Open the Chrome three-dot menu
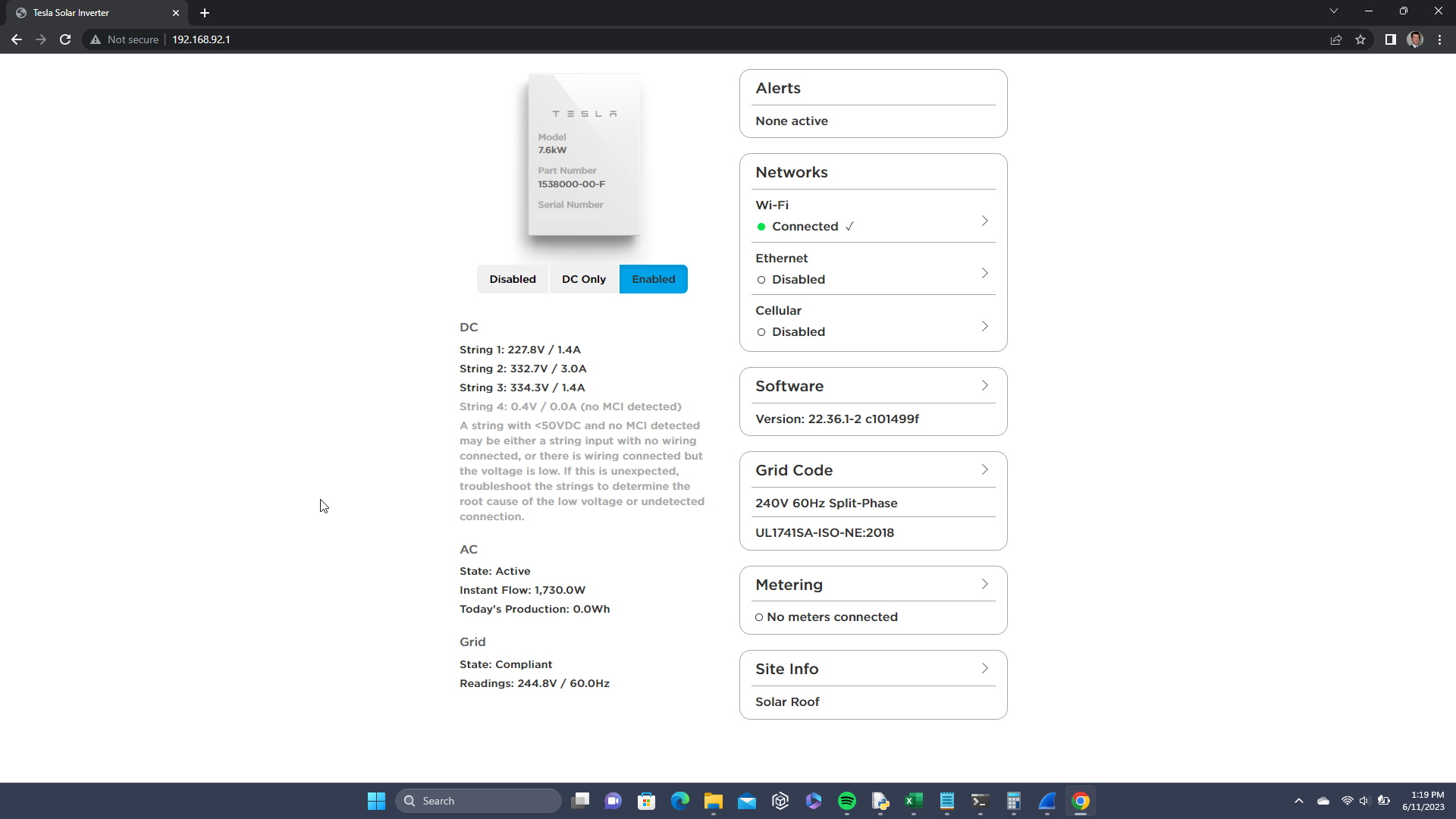Viewport: 1456px width, 819px height. pos(1439,39)
